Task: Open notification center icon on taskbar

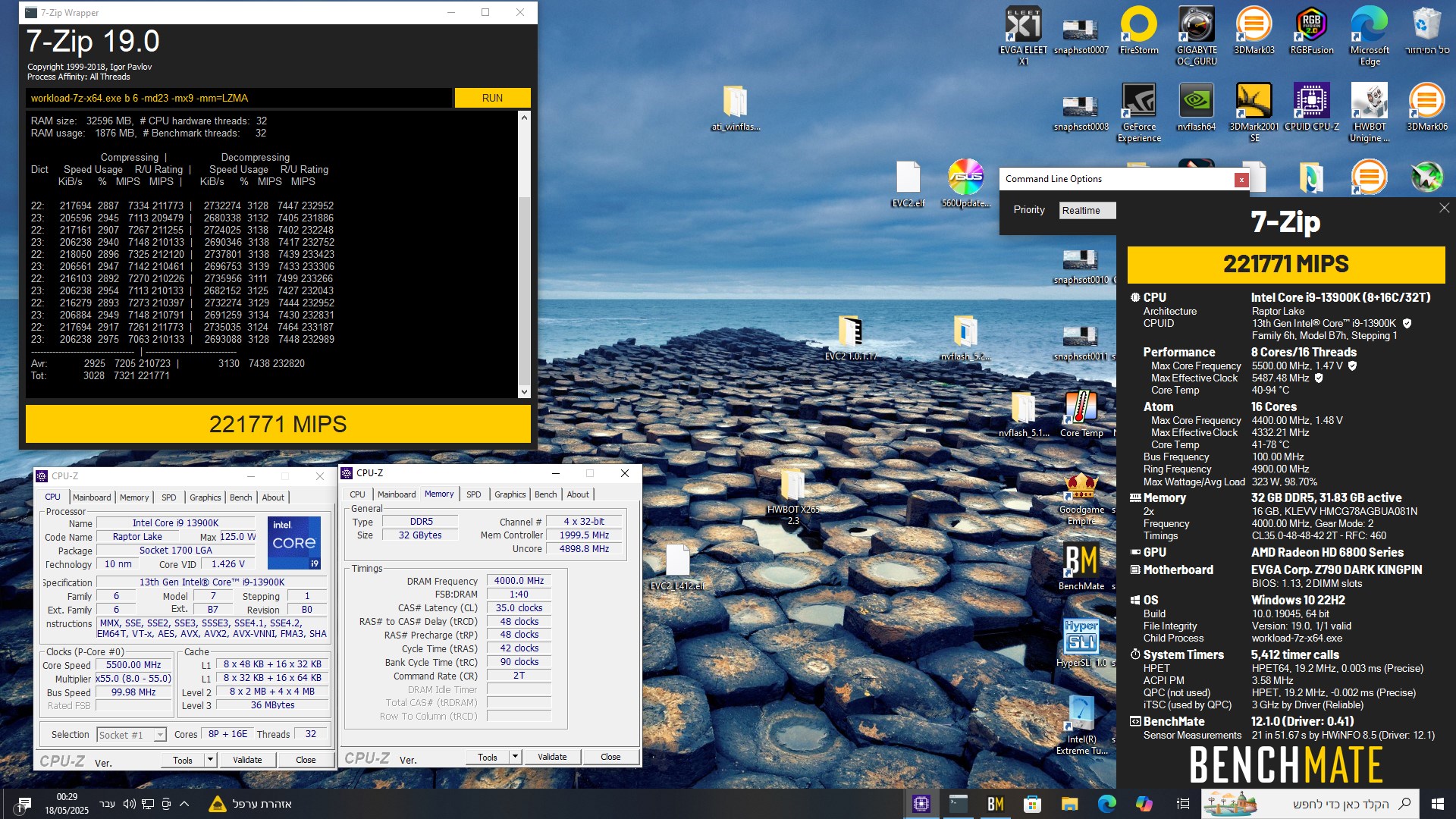Action: pyautogui.click(x=24, y=804)
